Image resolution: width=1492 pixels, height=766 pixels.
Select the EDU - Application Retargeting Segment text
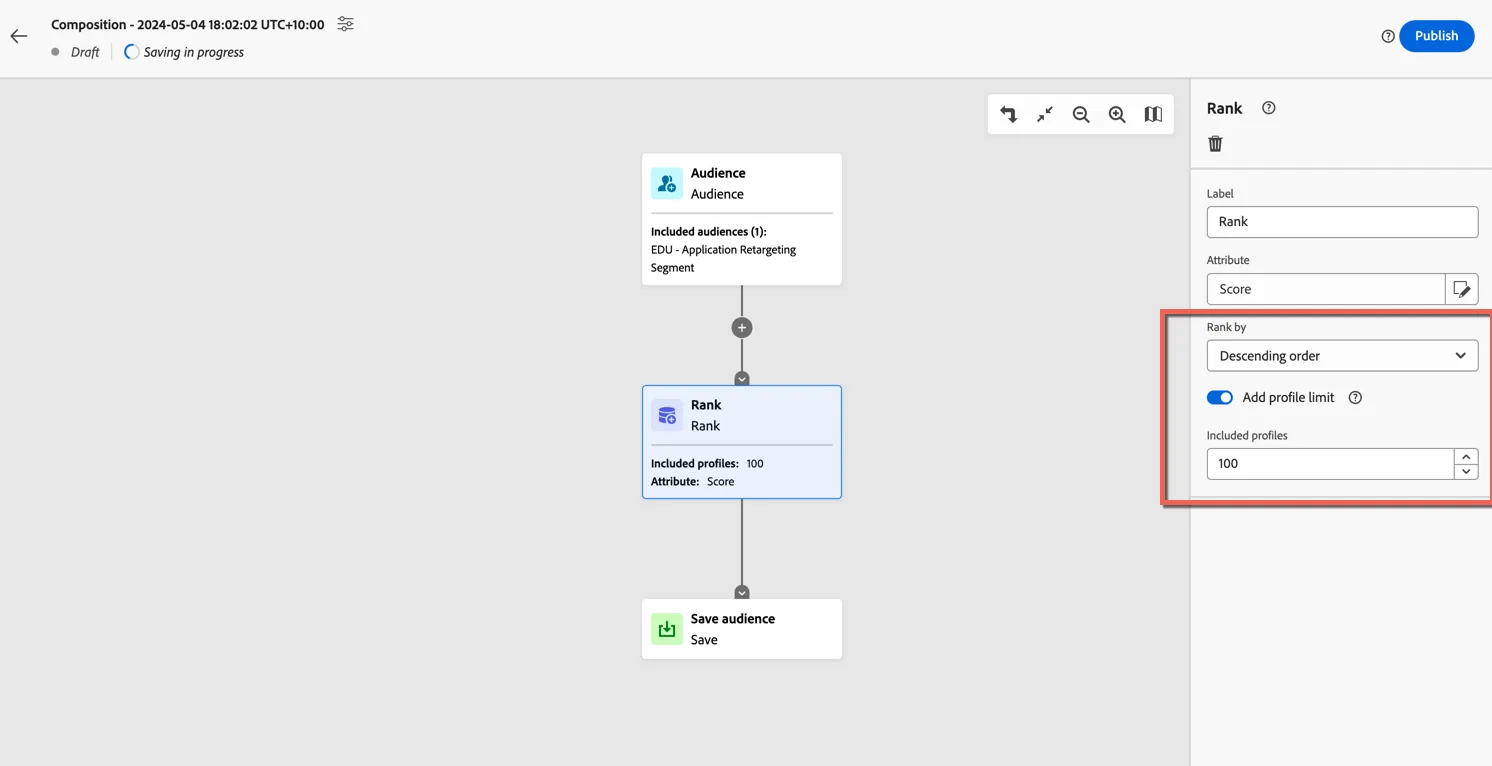(x=724, y=259)
